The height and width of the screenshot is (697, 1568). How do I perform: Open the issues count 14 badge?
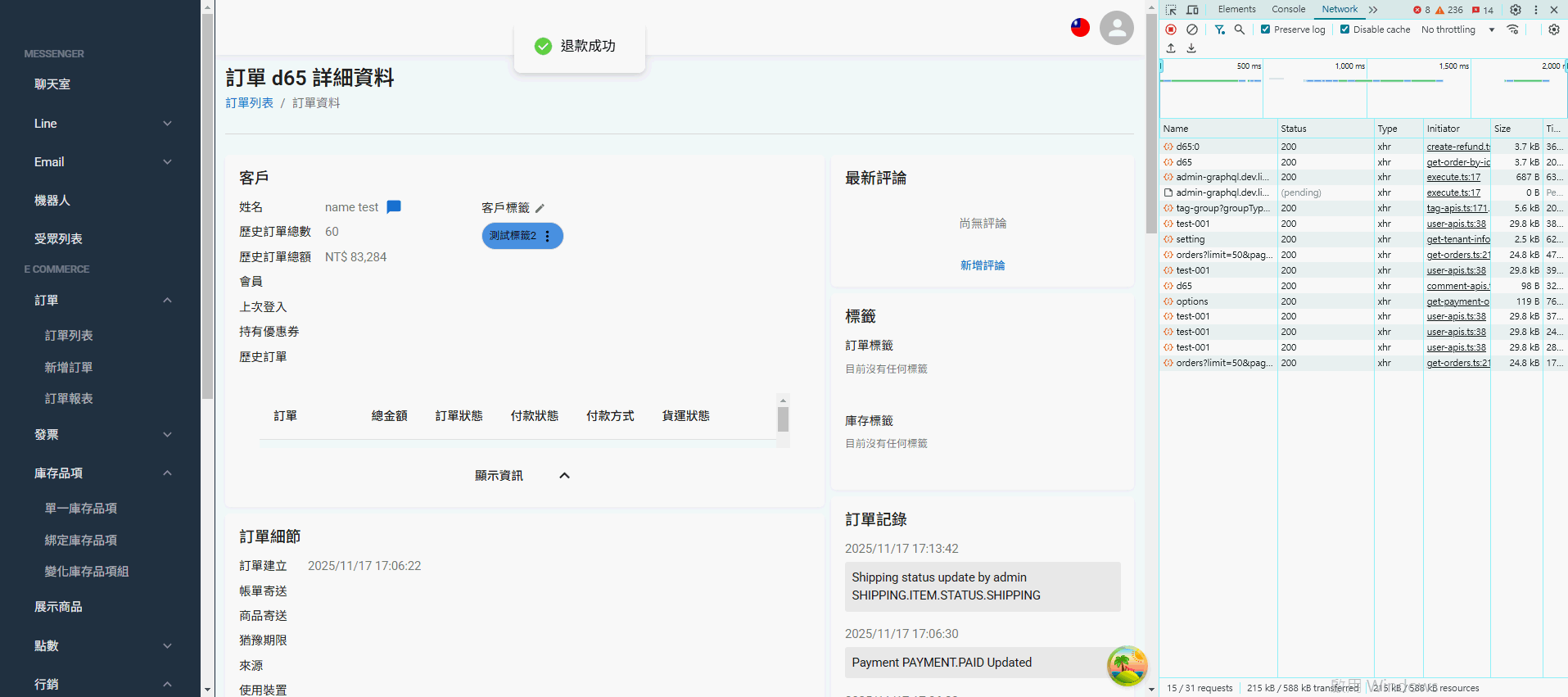click(1483, 10)
